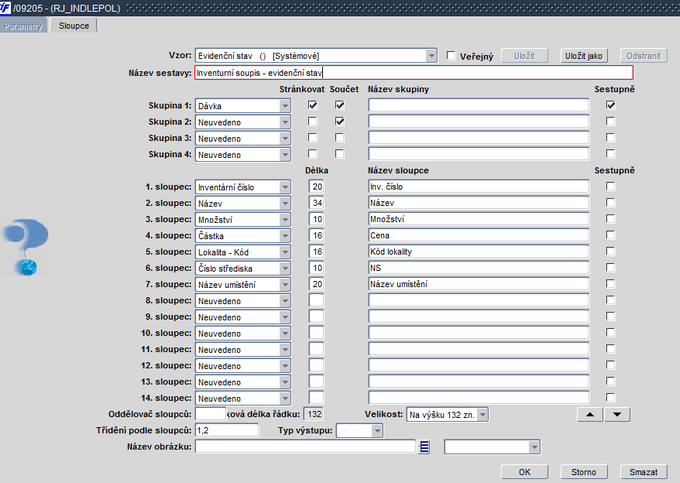This screenshot has height=483, width=680.
Task: Move column up with the up arrow
Action: pyautogui.click(x=590, y=415)
